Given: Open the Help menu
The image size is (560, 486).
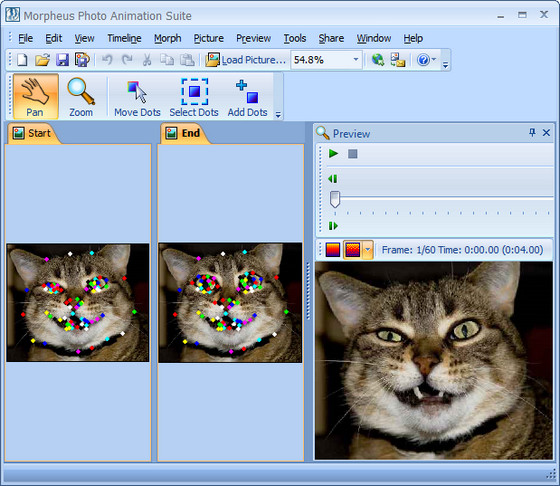Looking at the screenshot, I should pos(413,38).
